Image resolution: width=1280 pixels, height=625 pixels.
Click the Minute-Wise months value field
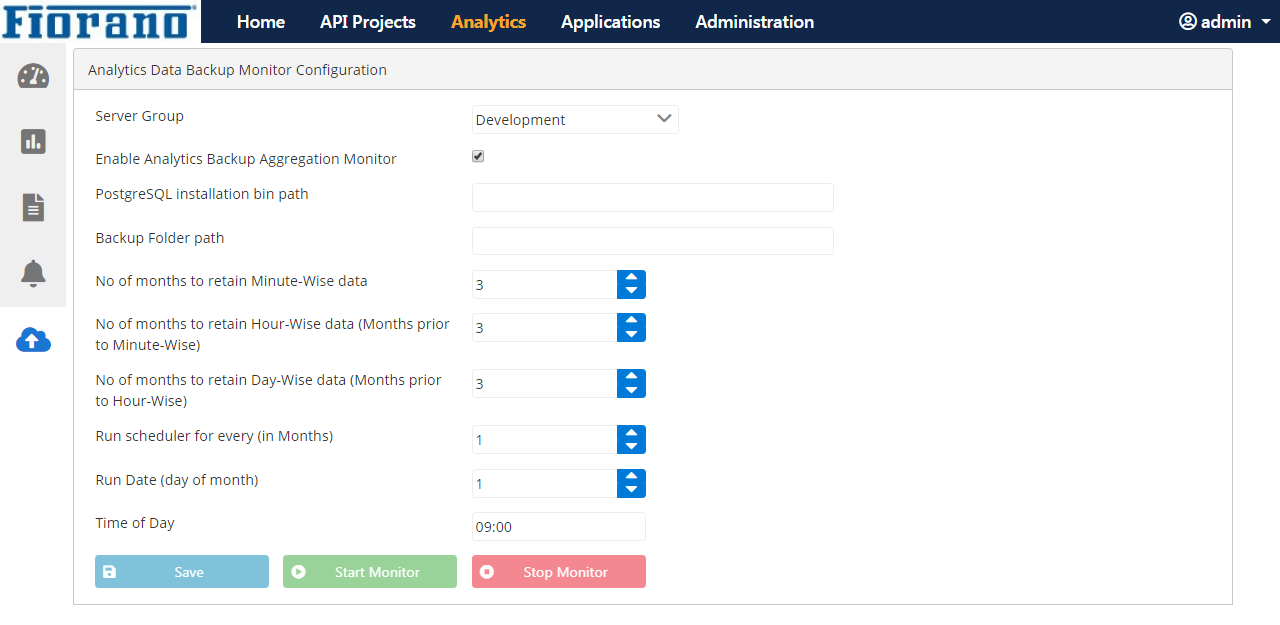[545, 284]
